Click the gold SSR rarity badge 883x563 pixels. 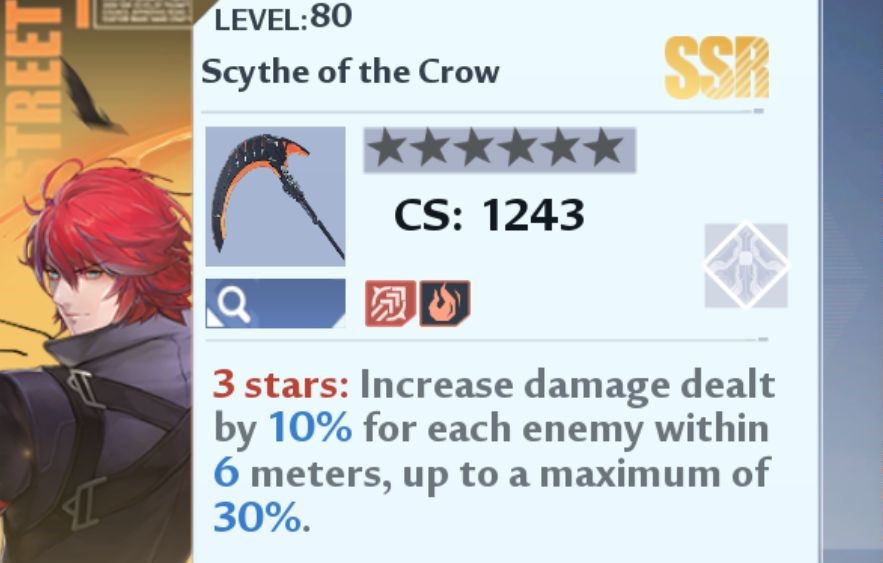tap(717, 68)
